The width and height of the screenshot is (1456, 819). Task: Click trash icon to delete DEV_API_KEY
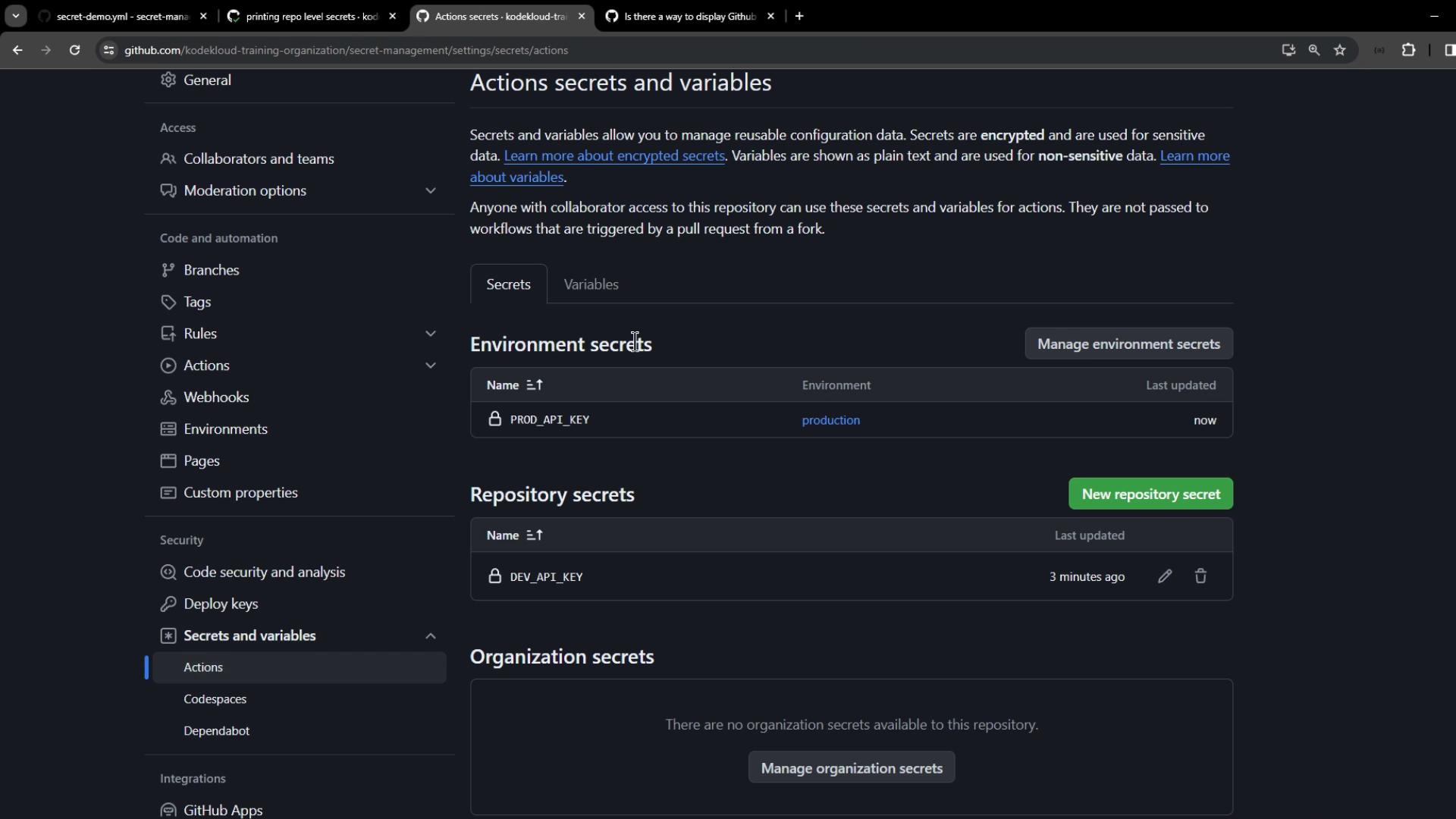point(1200,576)
